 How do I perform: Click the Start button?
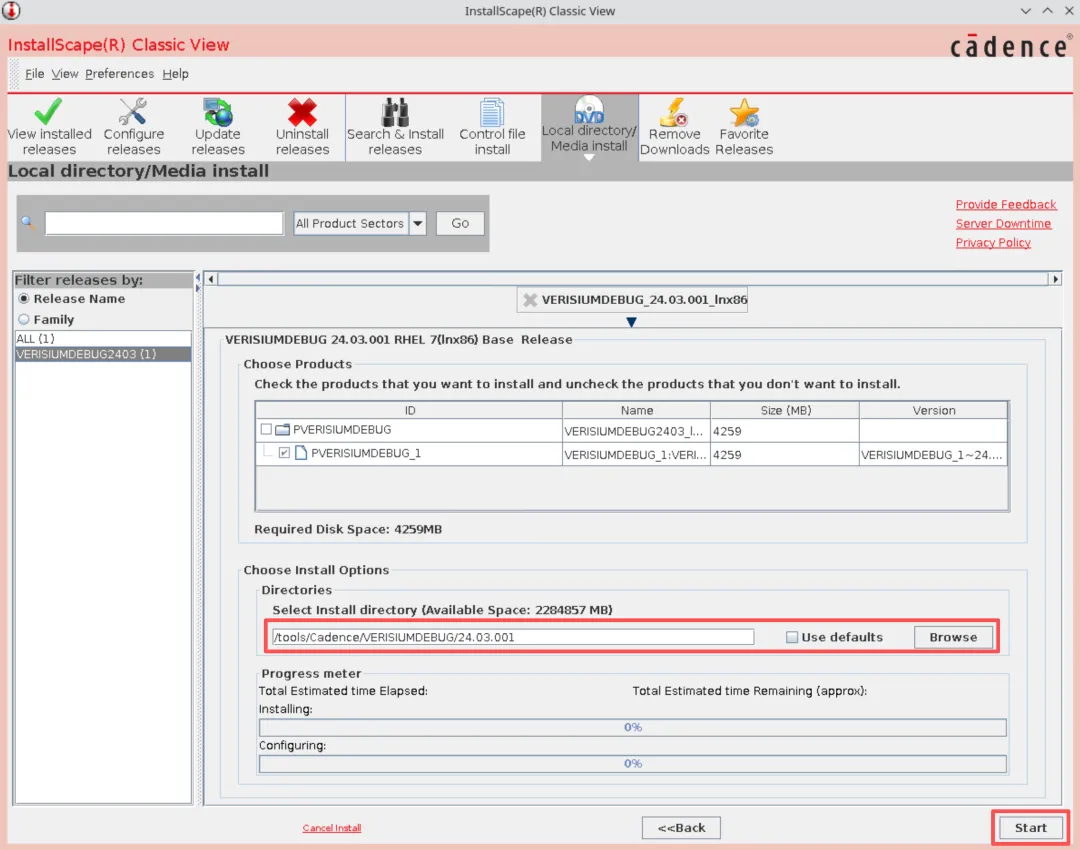(1030, 828)
